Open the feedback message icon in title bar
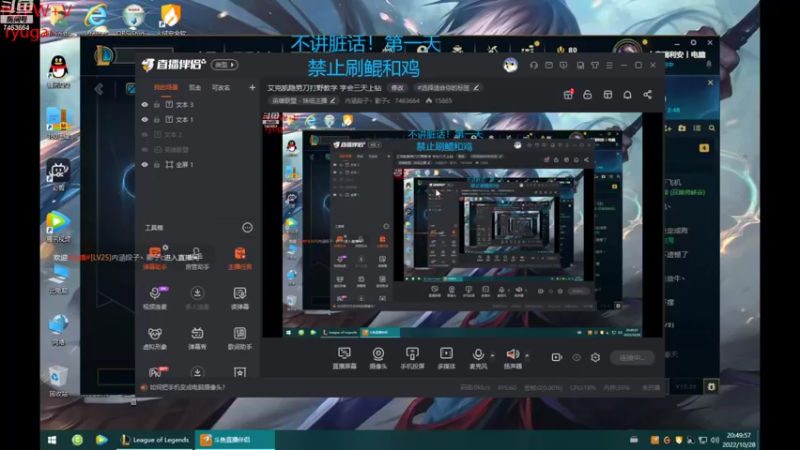This screenshot has height=450, width=800. 564,65
